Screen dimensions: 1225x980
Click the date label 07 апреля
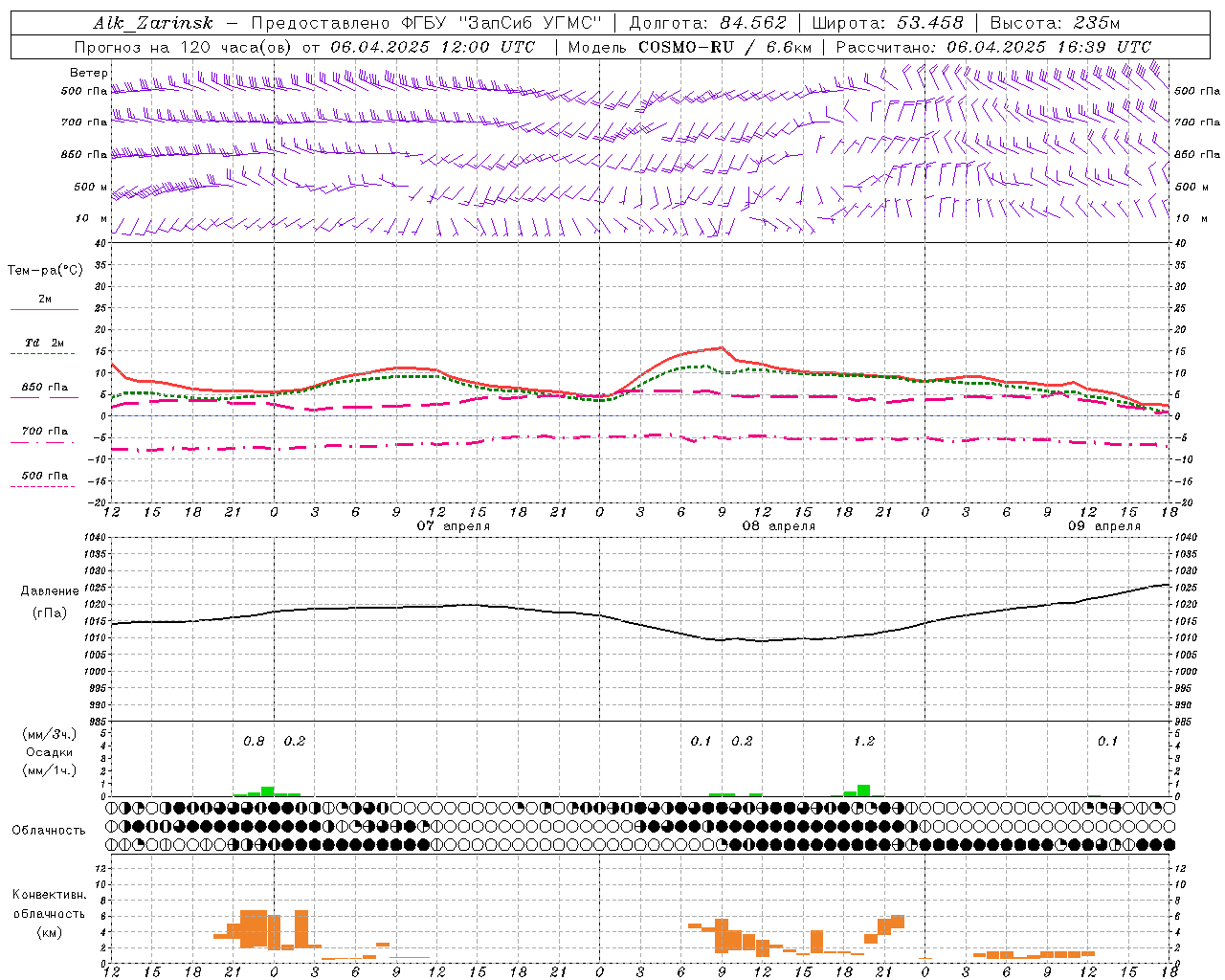click(454, 525)
